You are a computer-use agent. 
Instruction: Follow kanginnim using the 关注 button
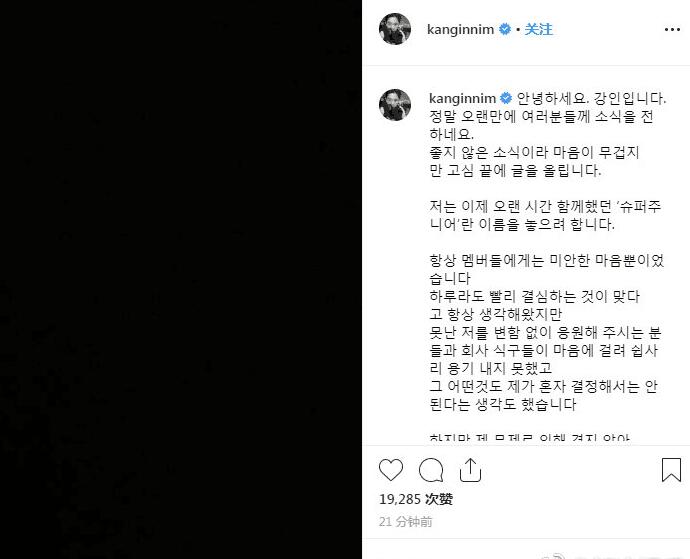pos(539,29)
